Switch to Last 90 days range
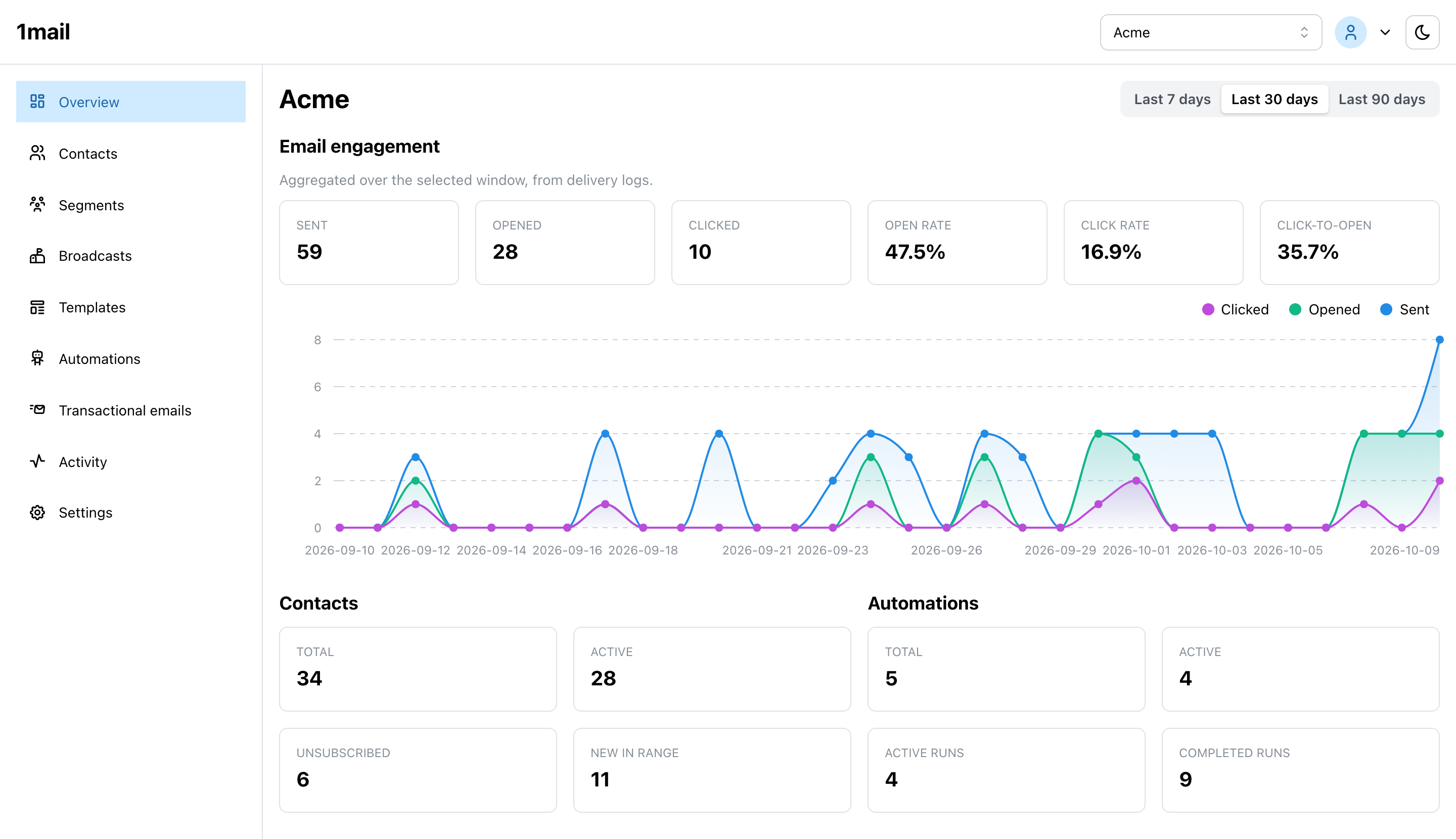The image size is (1456, 839). coord(1382,99)
